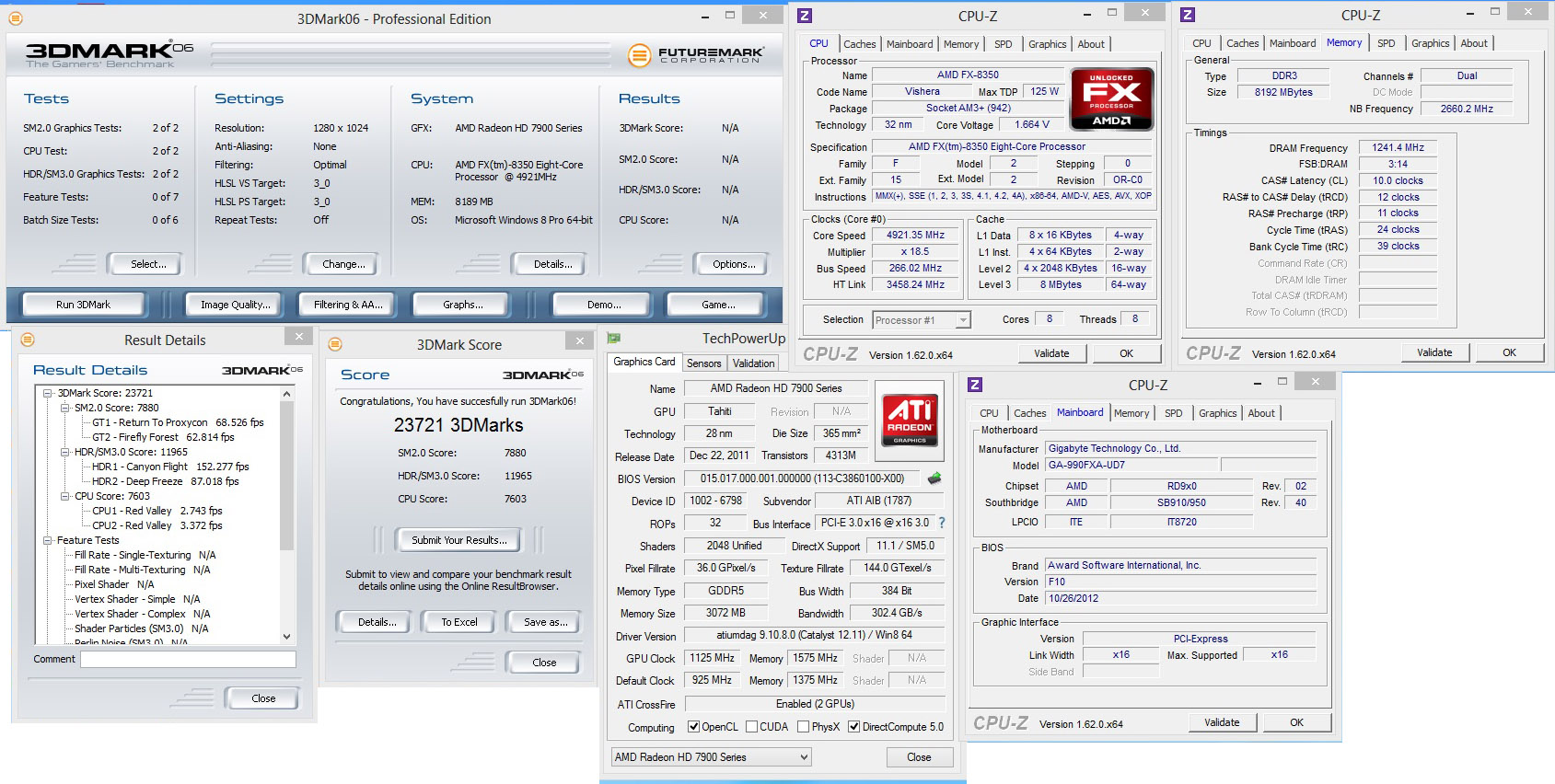Click the Run 3DMark button
This screenshot has width=1555, height=784.
(83, 305)
